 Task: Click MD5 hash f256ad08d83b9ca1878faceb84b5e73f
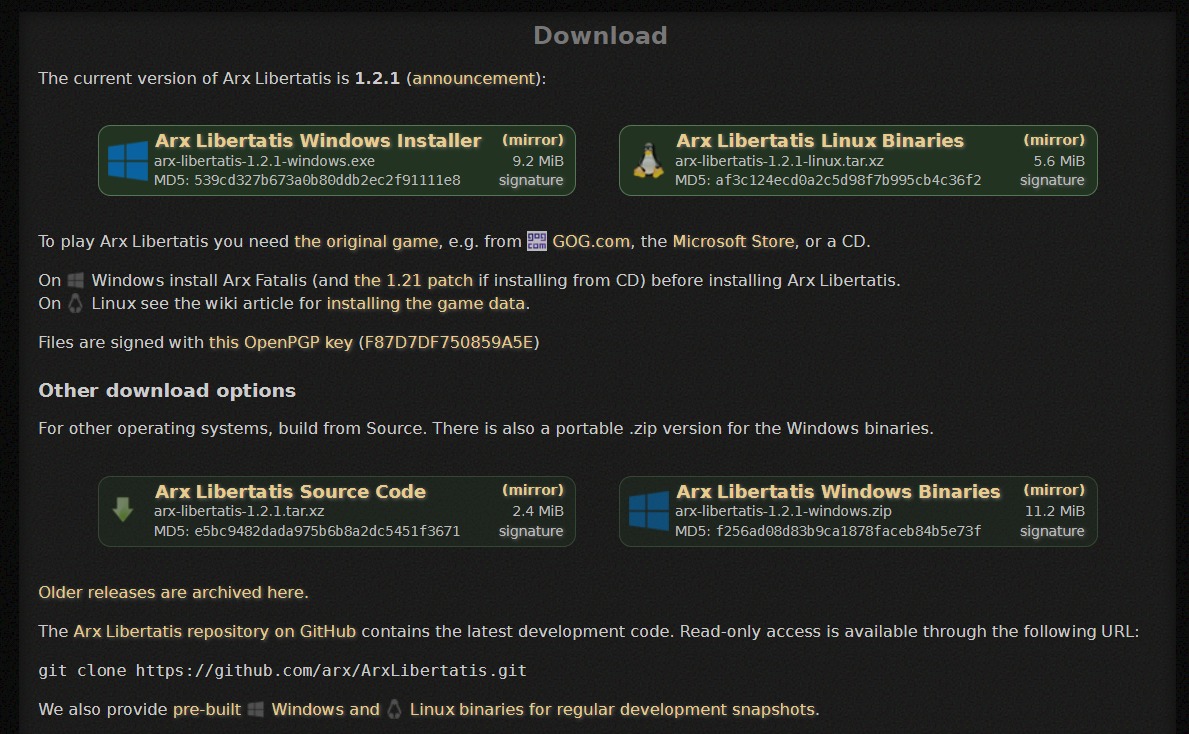848,532
